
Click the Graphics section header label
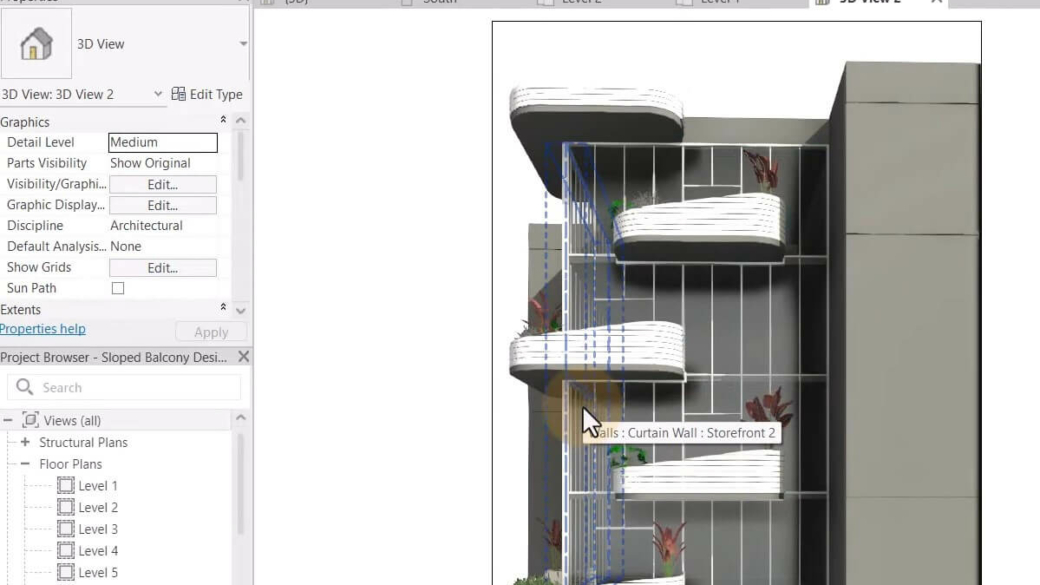[25, 122]
